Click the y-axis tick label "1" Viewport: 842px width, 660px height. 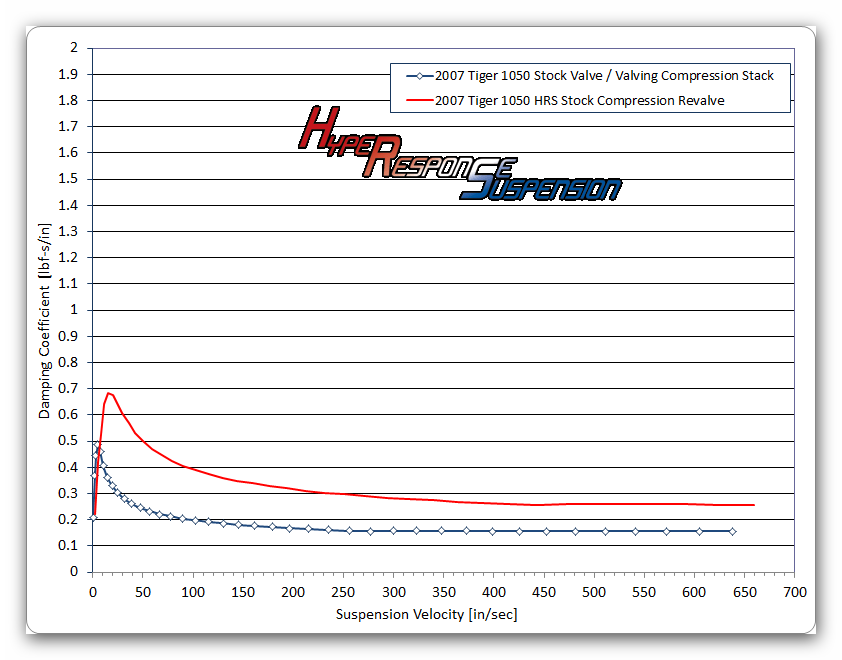pos(74,310)
